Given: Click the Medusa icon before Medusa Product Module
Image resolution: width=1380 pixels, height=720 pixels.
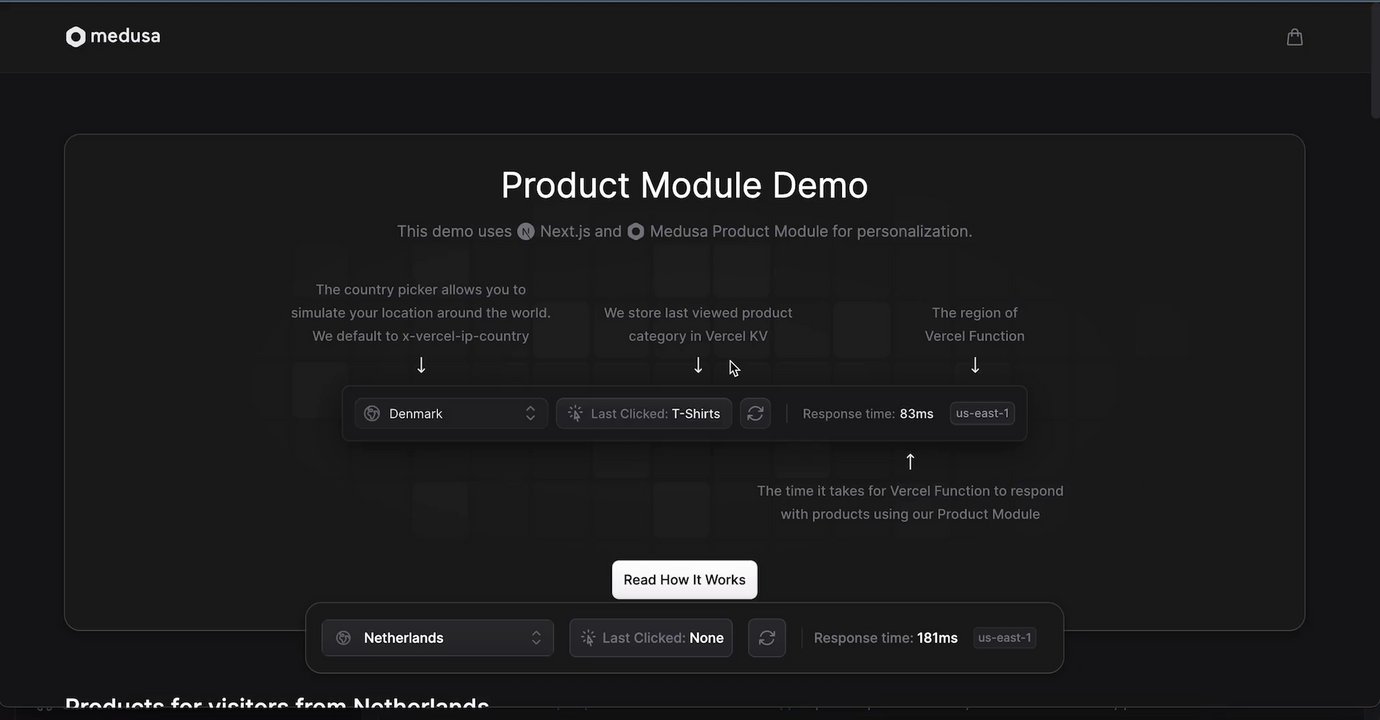Looking at the screenshot, I should (x=636, y=232).
